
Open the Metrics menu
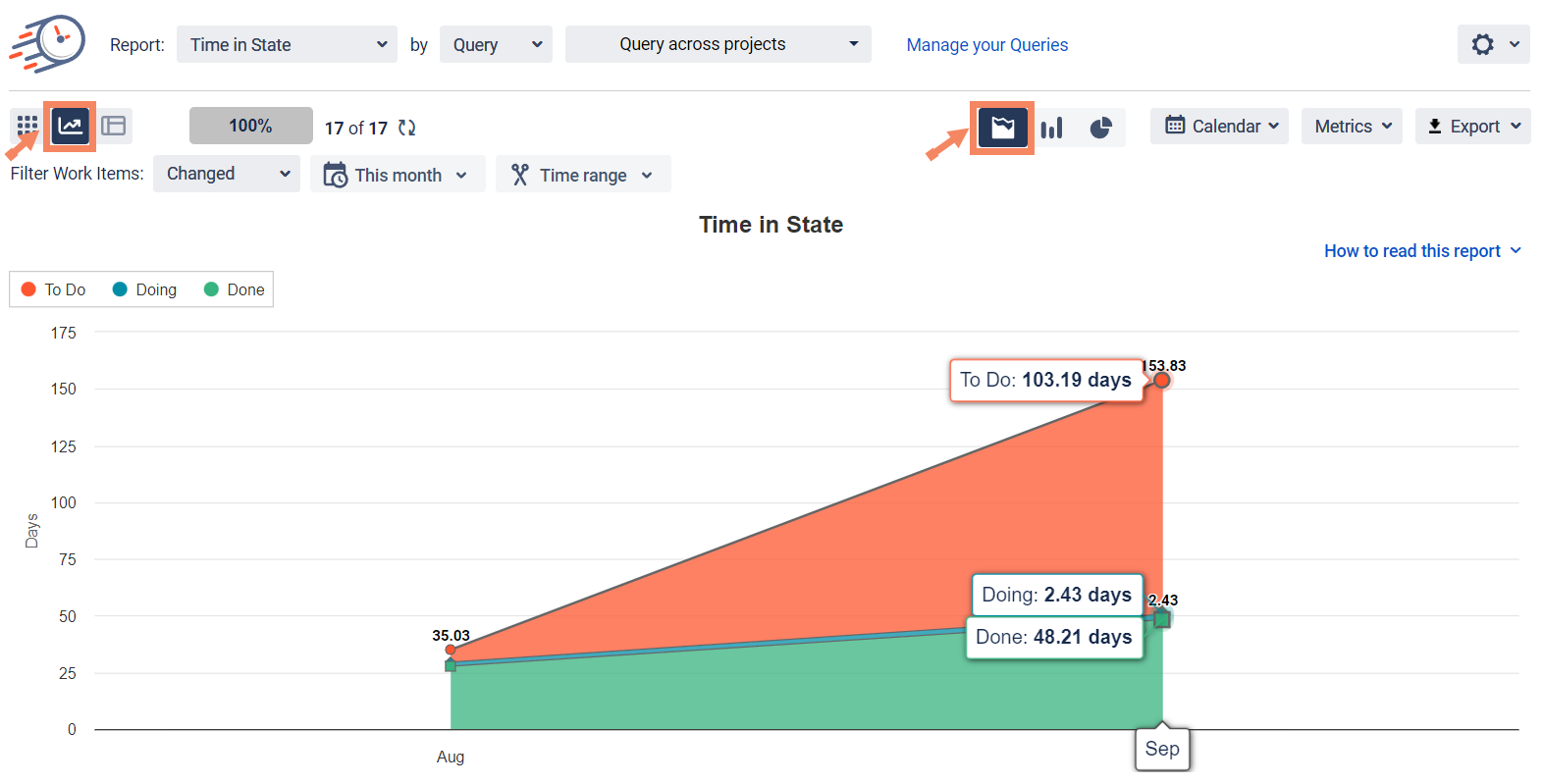pos(1352,126)
